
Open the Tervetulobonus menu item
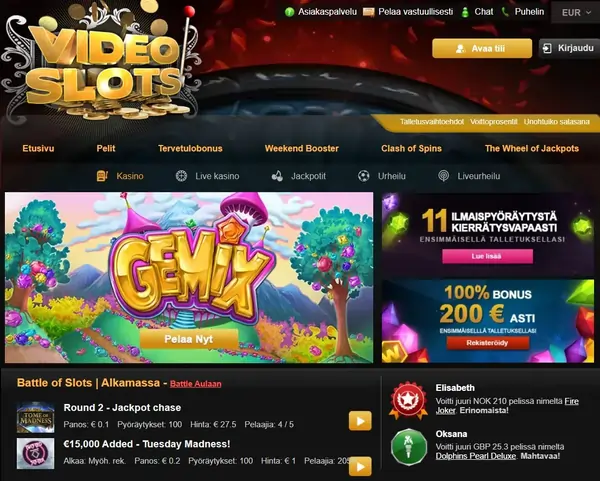(190, 148)
